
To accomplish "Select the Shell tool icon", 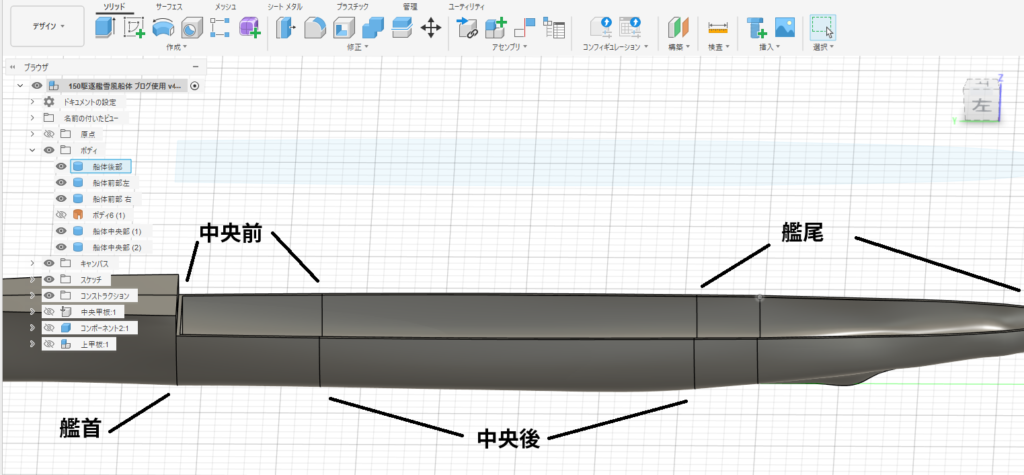I will (x=344, y=27).
